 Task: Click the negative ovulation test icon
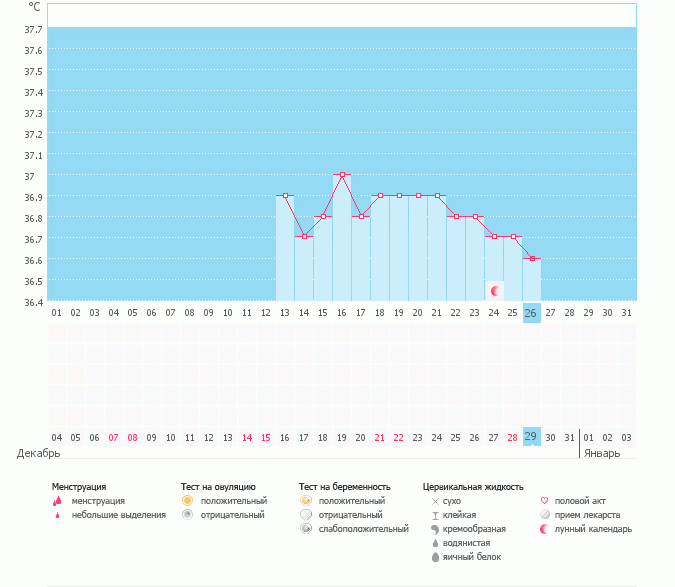pyautogui.click(x=187, y=515)
